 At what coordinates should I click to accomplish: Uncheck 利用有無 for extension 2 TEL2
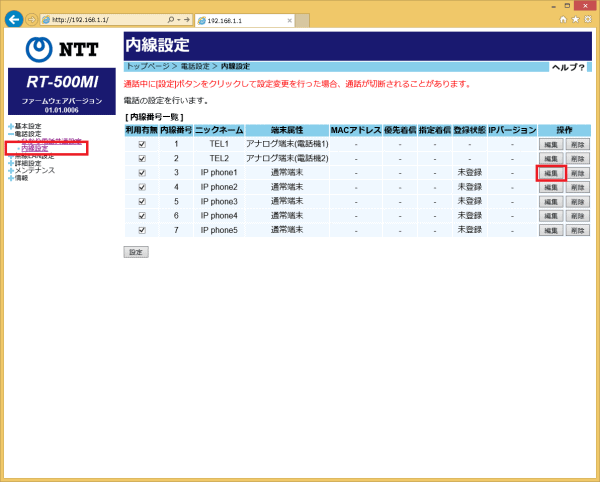click(x=142, y=158)
